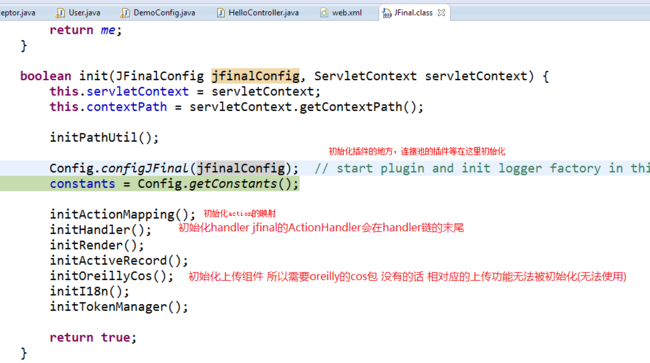Open the partially visible eptor.java tab

coord(17,13)
